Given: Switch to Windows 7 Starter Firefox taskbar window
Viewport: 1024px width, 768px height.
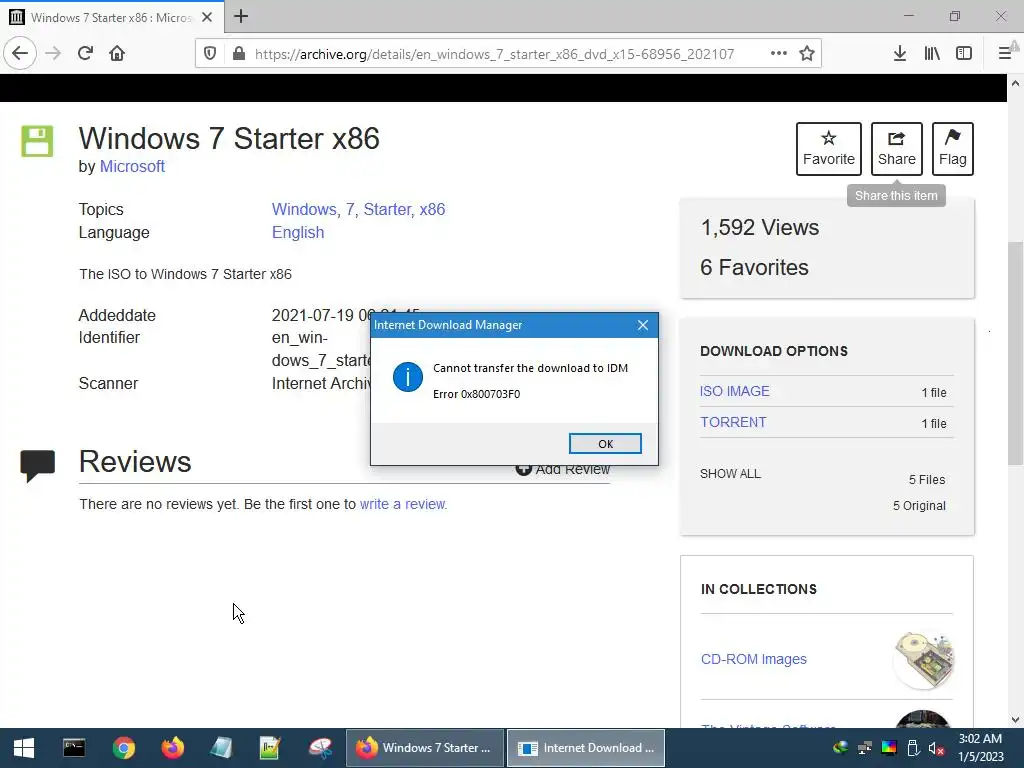Looking at the screenshot, I should tap(424, 748).
